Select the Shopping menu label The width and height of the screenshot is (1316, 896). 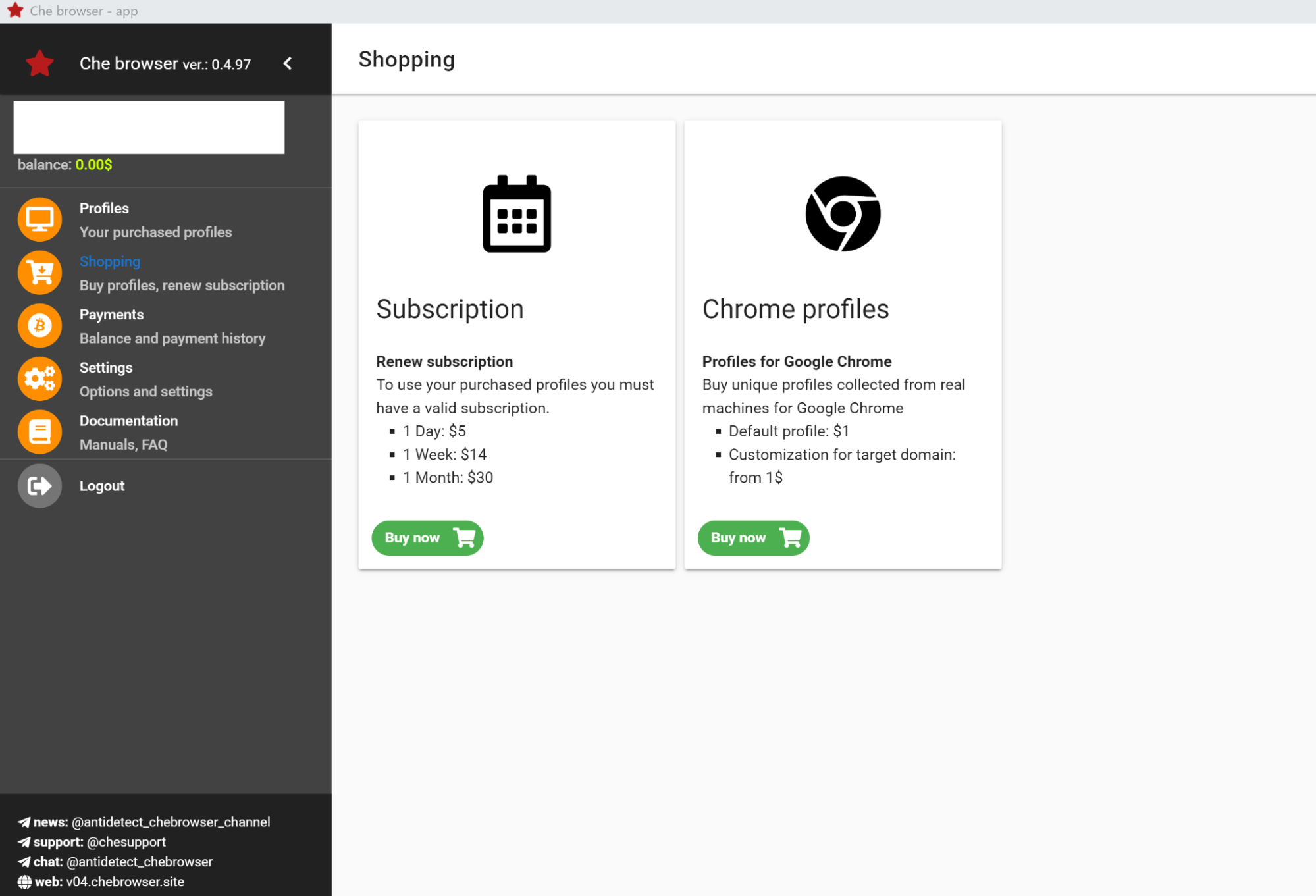[x=110, y=261]
